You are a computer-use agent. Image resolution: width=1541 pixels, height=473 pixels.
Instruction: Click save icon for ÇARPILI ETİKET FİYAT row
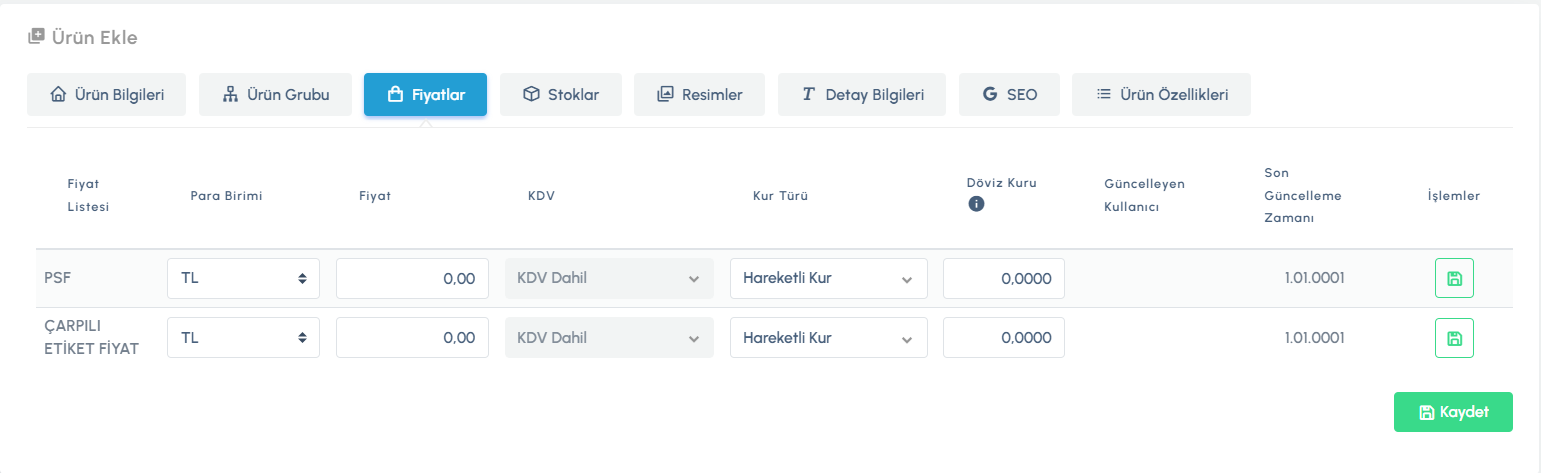click(x=1454, y=338)
